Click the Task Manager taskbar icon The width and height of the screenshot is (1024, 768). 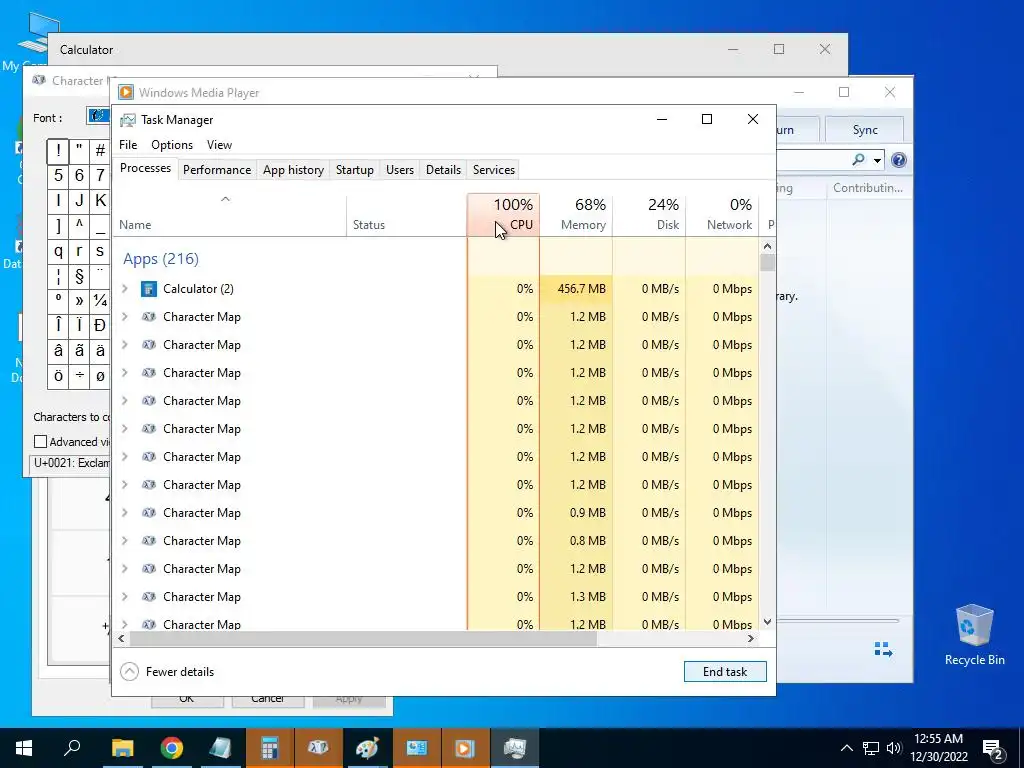point(515,748)
